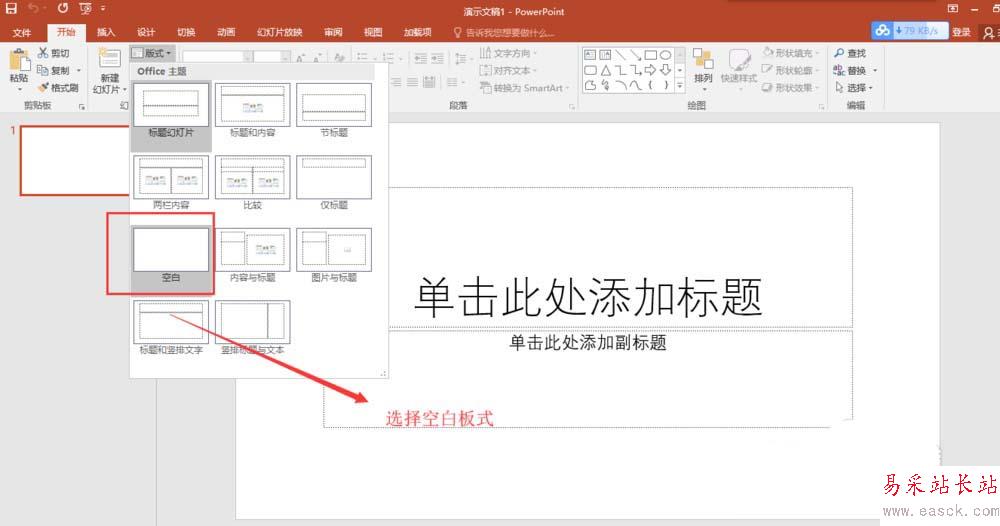
Task: Select the Down Arrow shape in gallery
Action: [x=665, y=70]
